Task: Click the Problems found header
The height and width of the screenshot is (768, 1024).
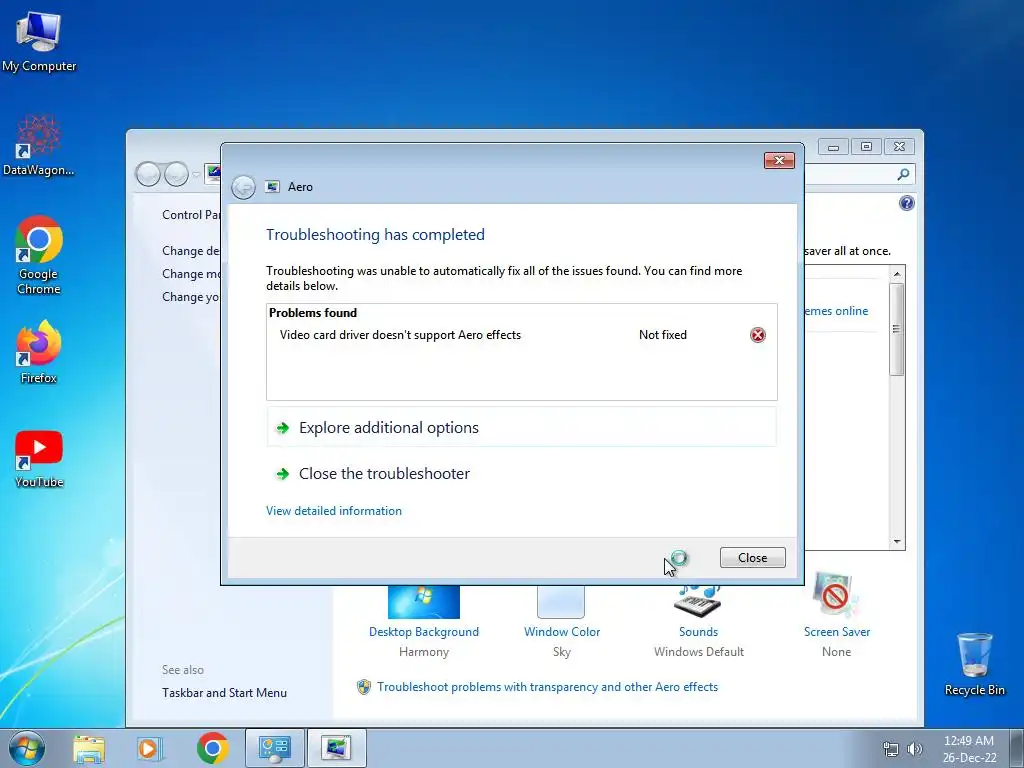Action: [x=313, y=313]
